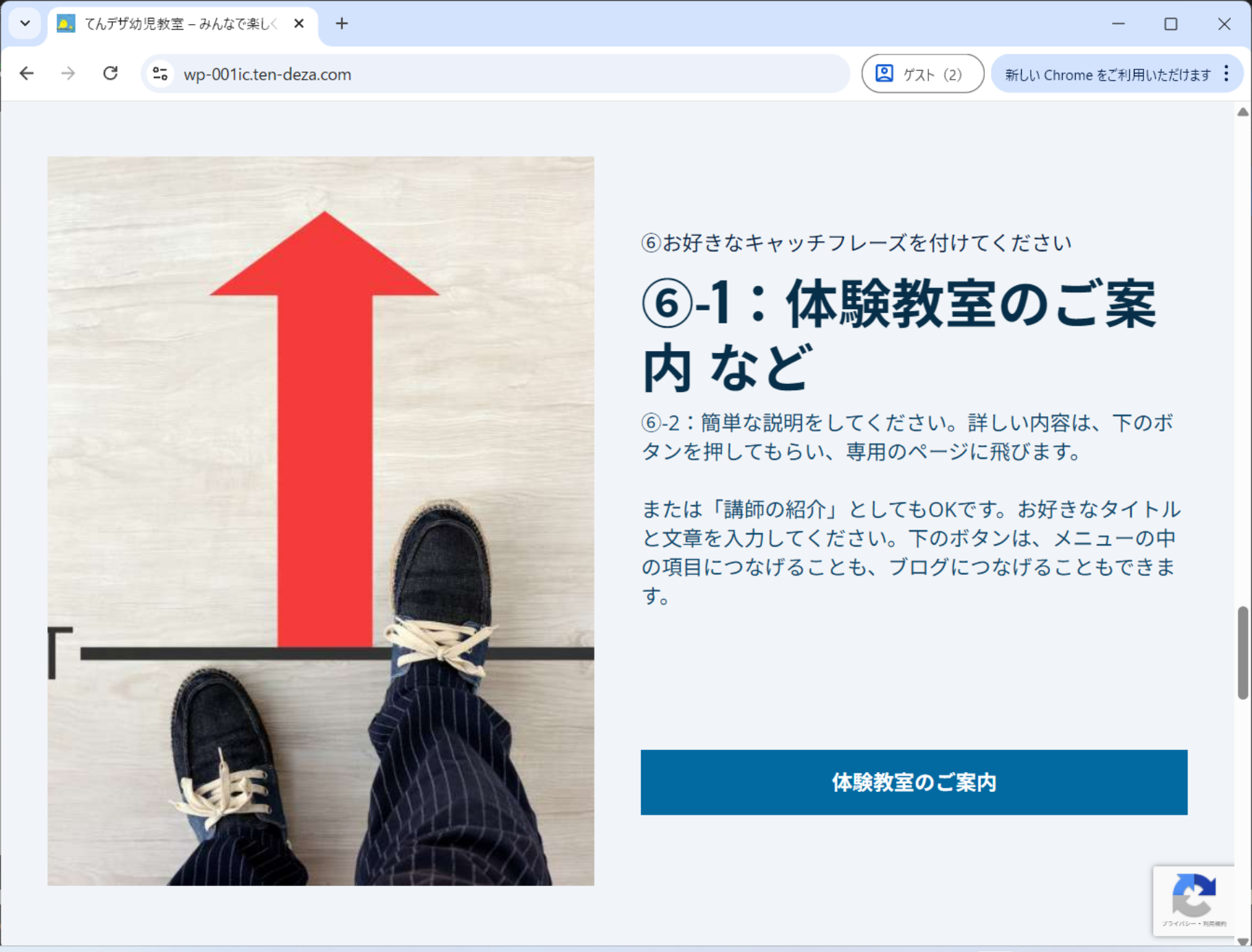Open the tab search dropdown chevron
The width and height of the screenshot is (1252, 952).
[x=25, y=24]
